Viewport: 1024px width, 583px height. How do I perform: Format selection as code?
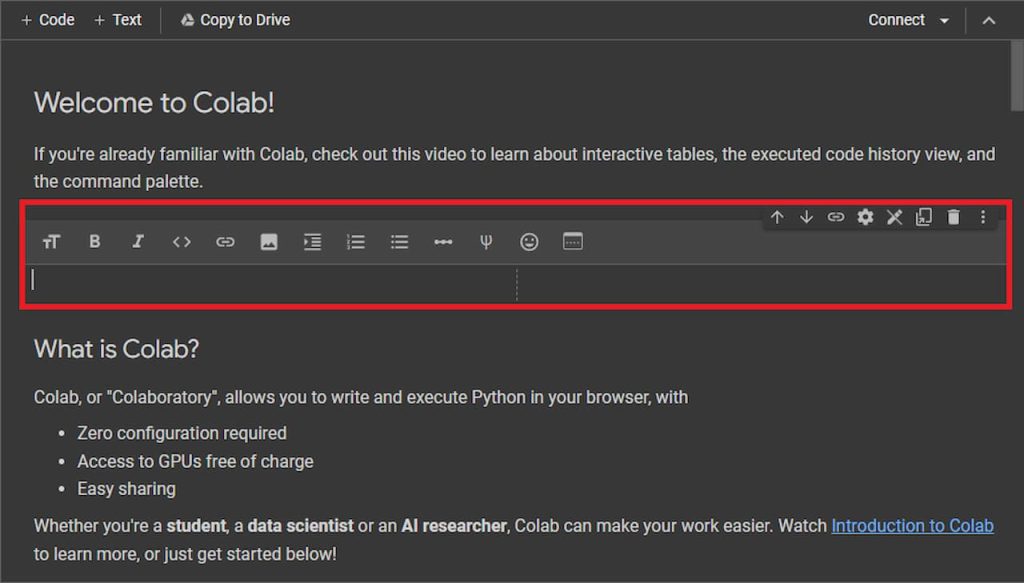pyautogui.click(x=181, y=242)
